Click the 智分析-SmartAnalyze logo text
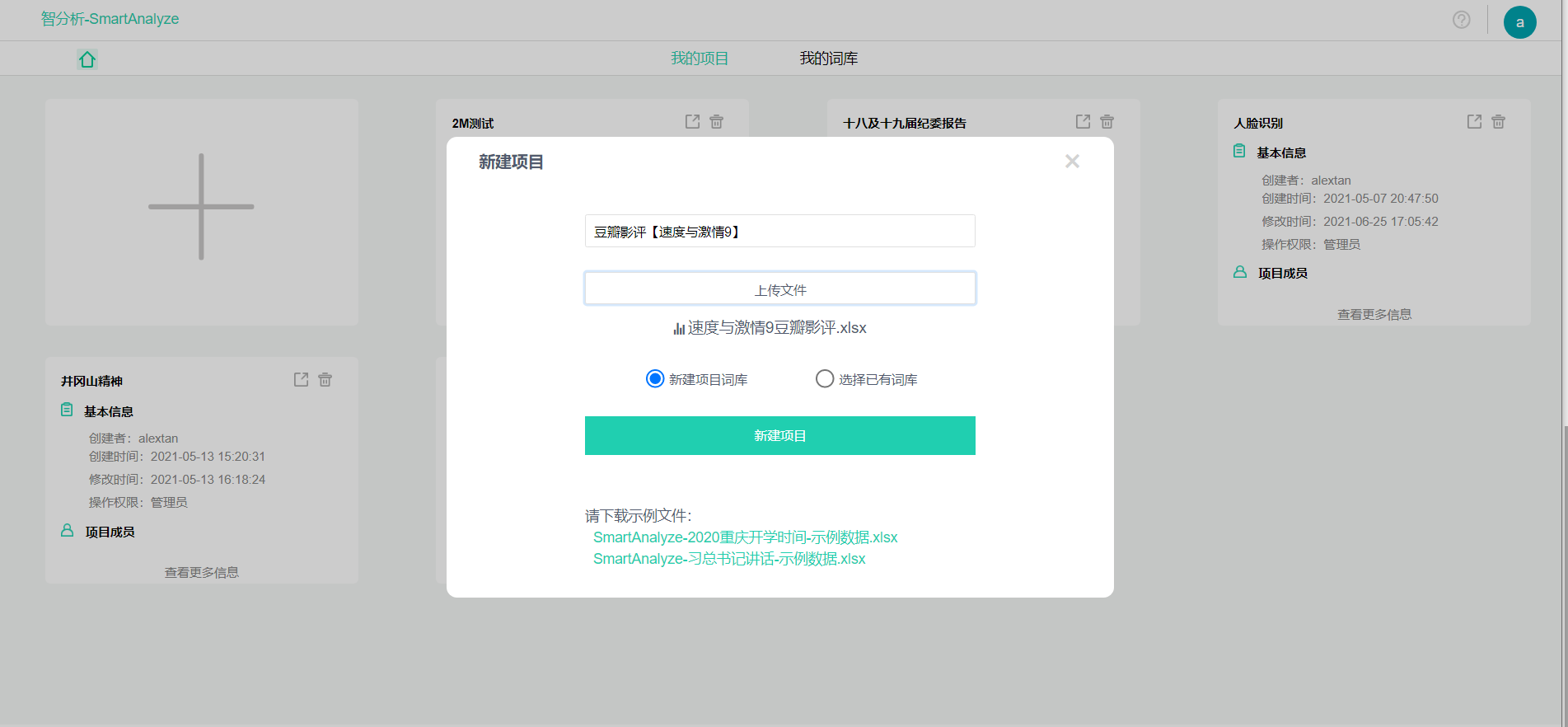This screenshot has width=1568, height=727. (110, 19)
